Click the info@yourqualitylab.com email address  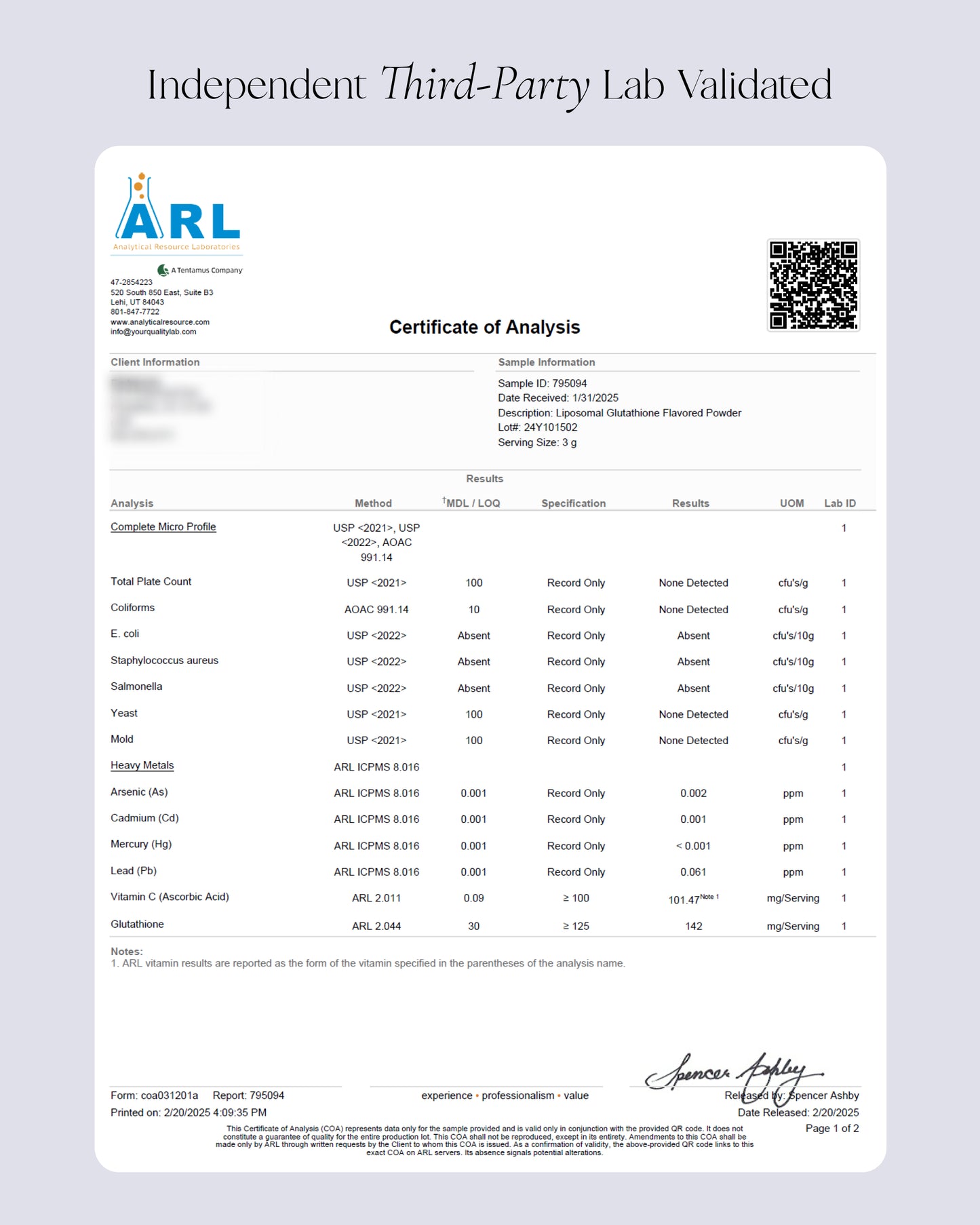pos(153,332)
